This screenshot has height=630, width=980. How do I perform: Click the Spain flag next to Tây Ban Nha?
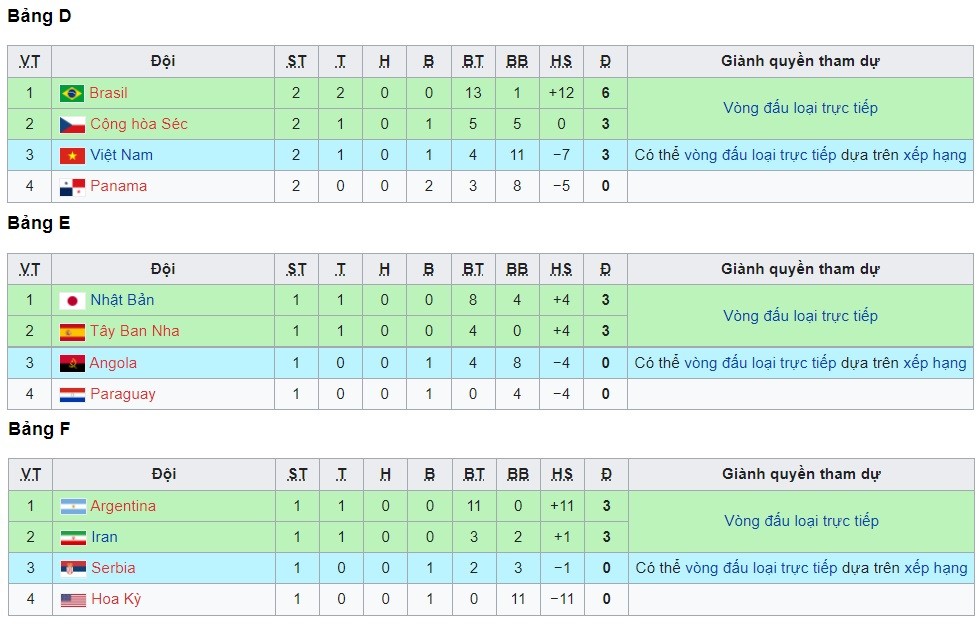click(x=72, y=332)
